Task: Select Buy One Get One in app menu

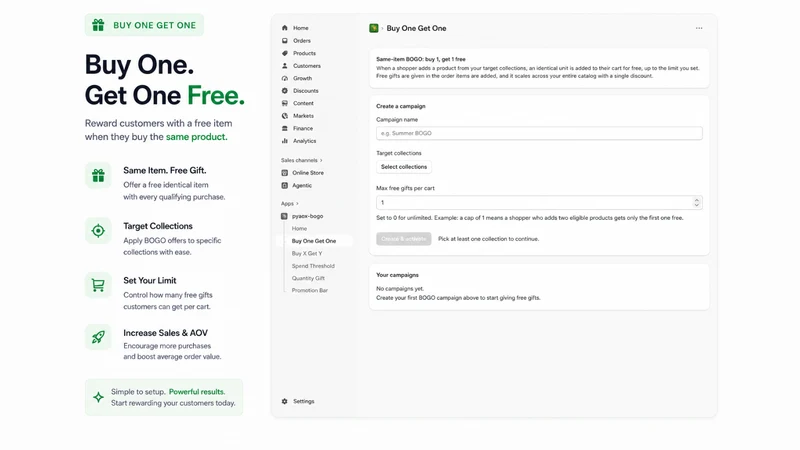Action: (x=314, y=241)
